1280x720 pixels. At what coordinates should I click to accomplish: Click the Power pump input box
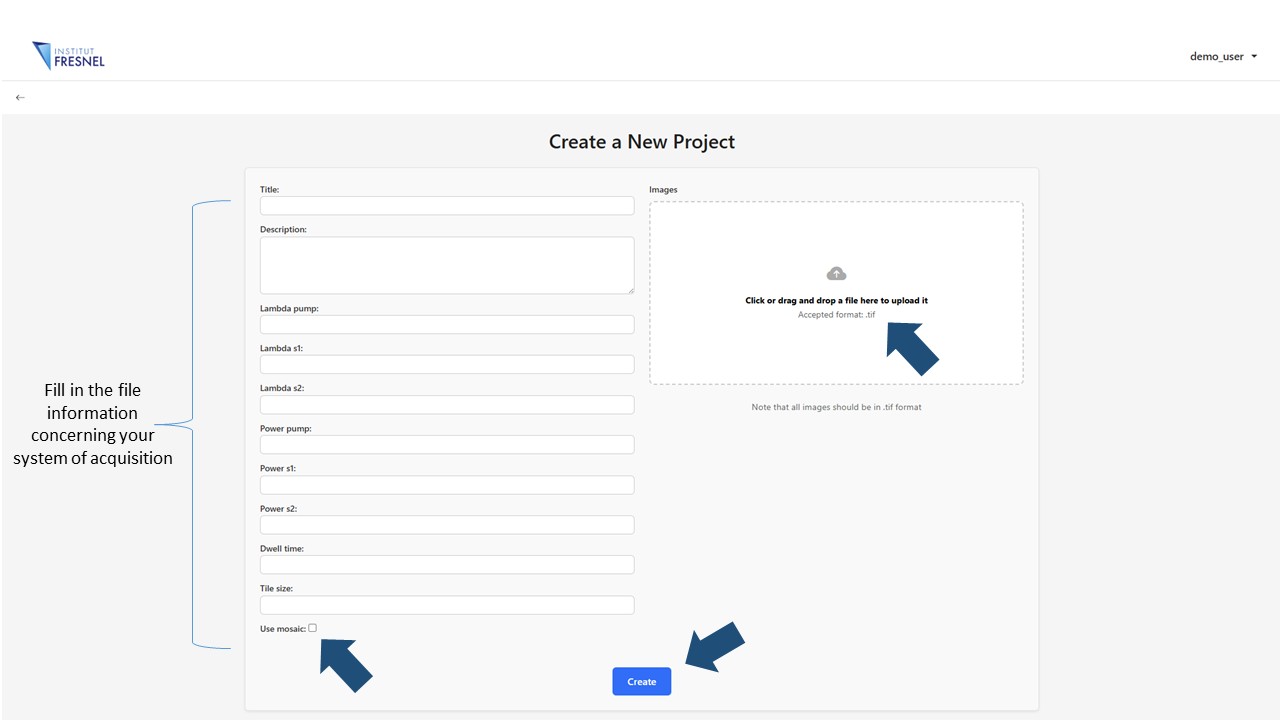447,444
